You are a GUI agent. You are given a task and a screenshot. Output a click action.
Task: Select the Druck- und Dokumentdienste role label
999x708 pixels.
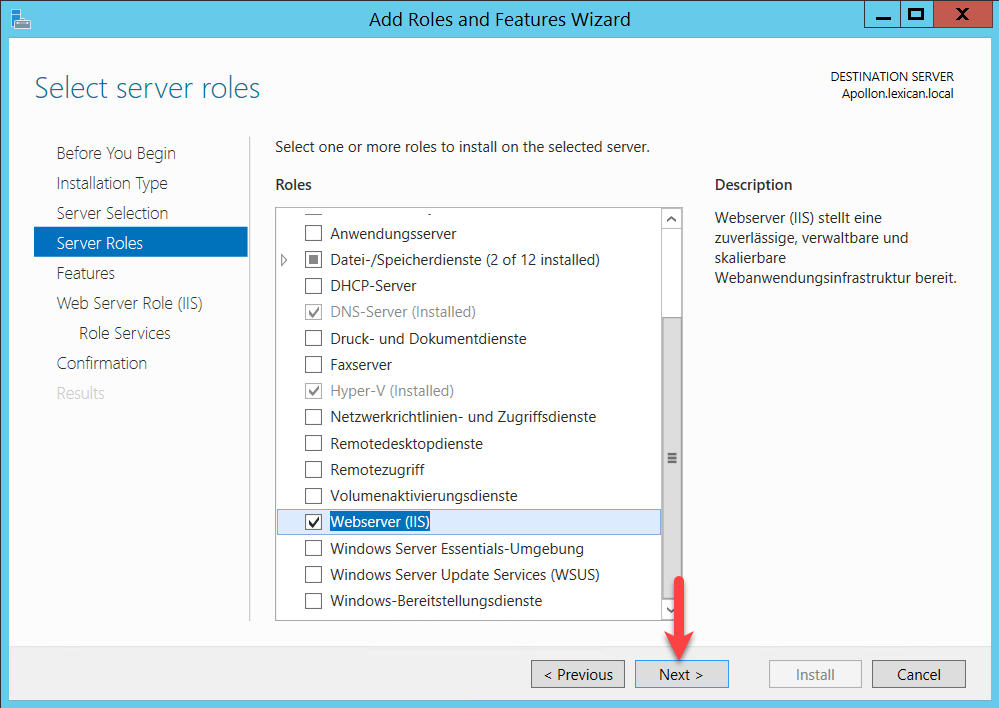428,339
